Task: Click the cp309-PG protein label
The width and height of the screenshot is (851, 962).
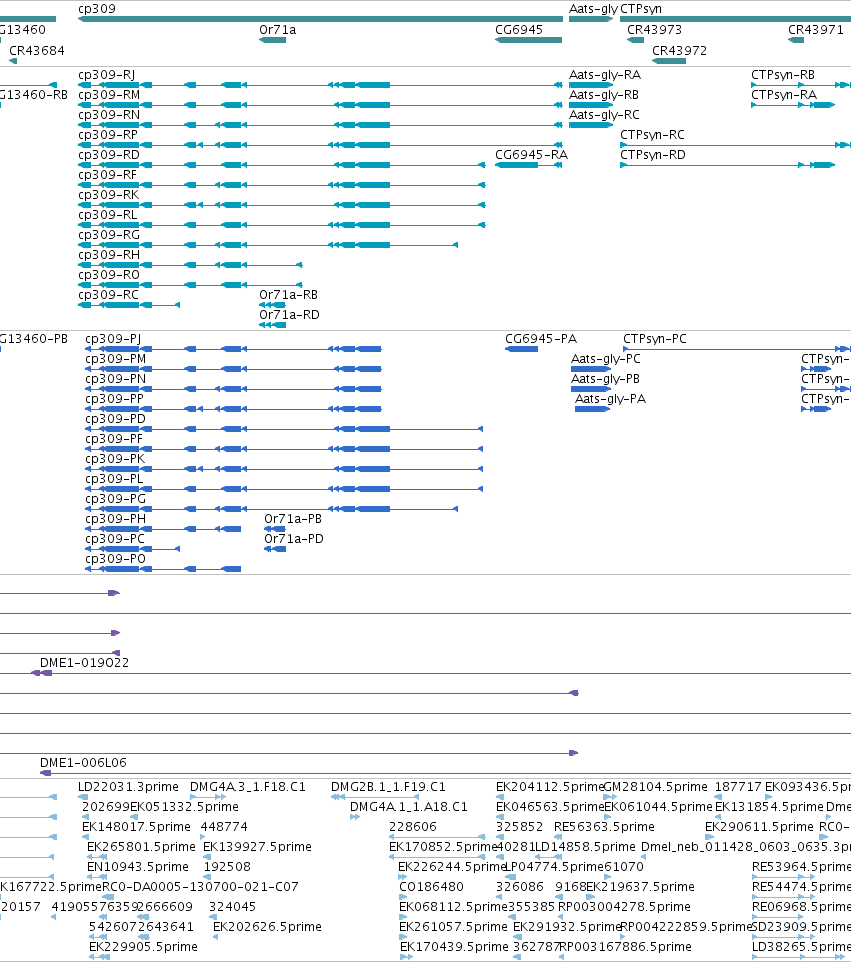Action: click(115, 499)
